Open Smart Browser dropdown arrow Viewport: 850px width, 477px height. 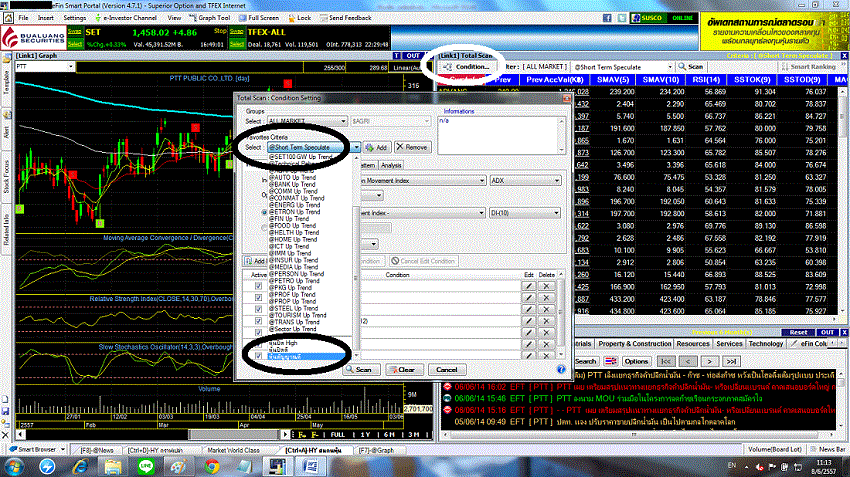63,449
